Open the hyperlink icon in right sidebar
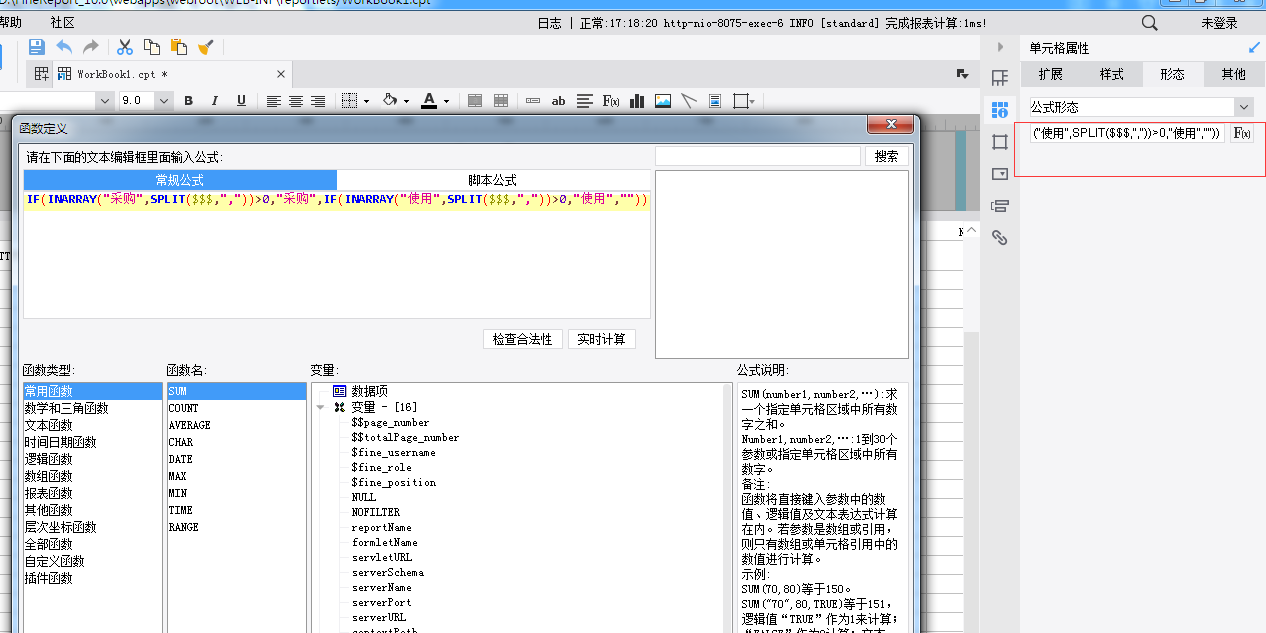The height and width of the screenshot is (633, 1266). coord(999,238)
